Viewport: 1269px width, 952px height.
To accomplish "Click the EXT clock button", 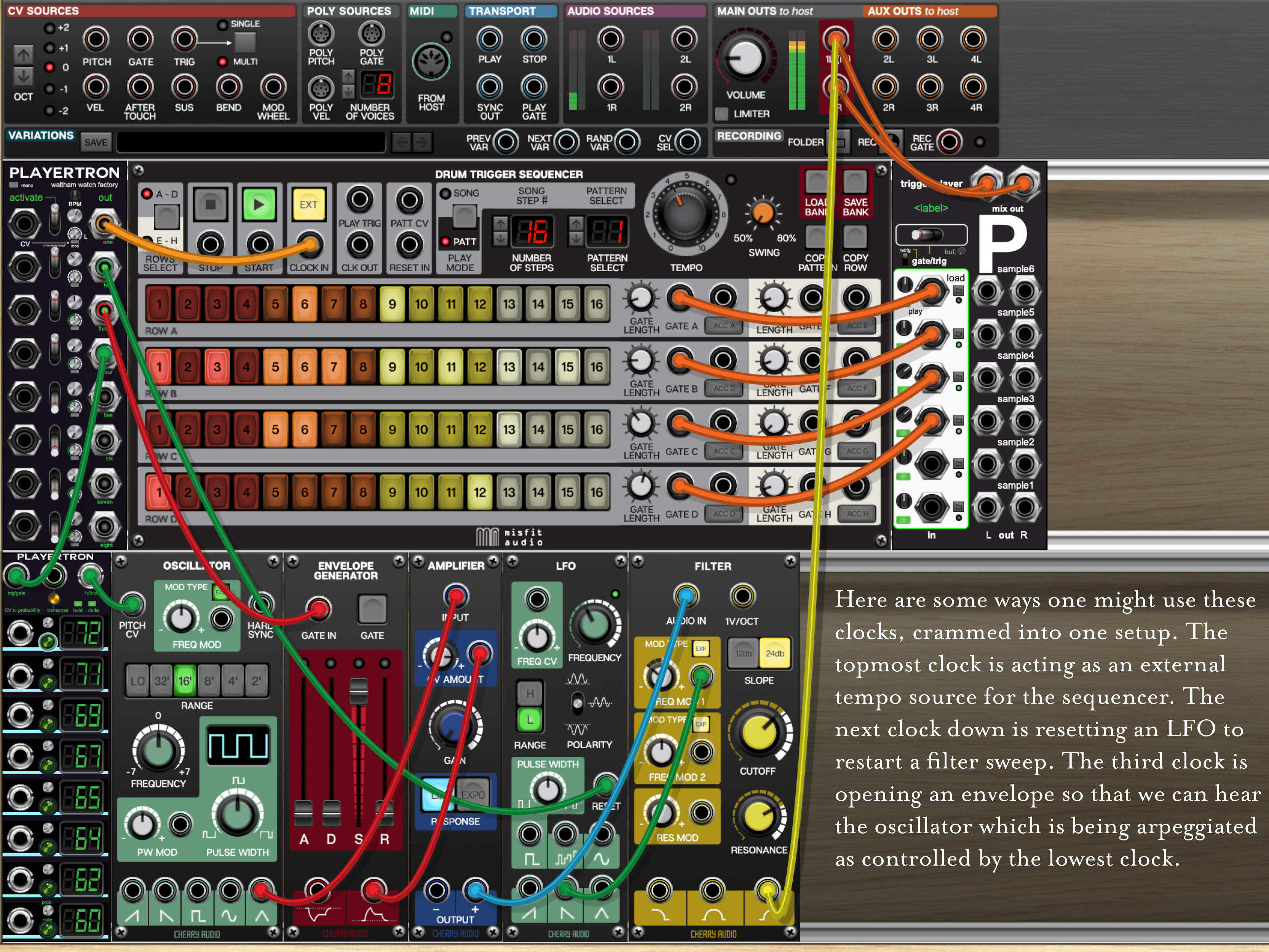I will pos(309,204).
